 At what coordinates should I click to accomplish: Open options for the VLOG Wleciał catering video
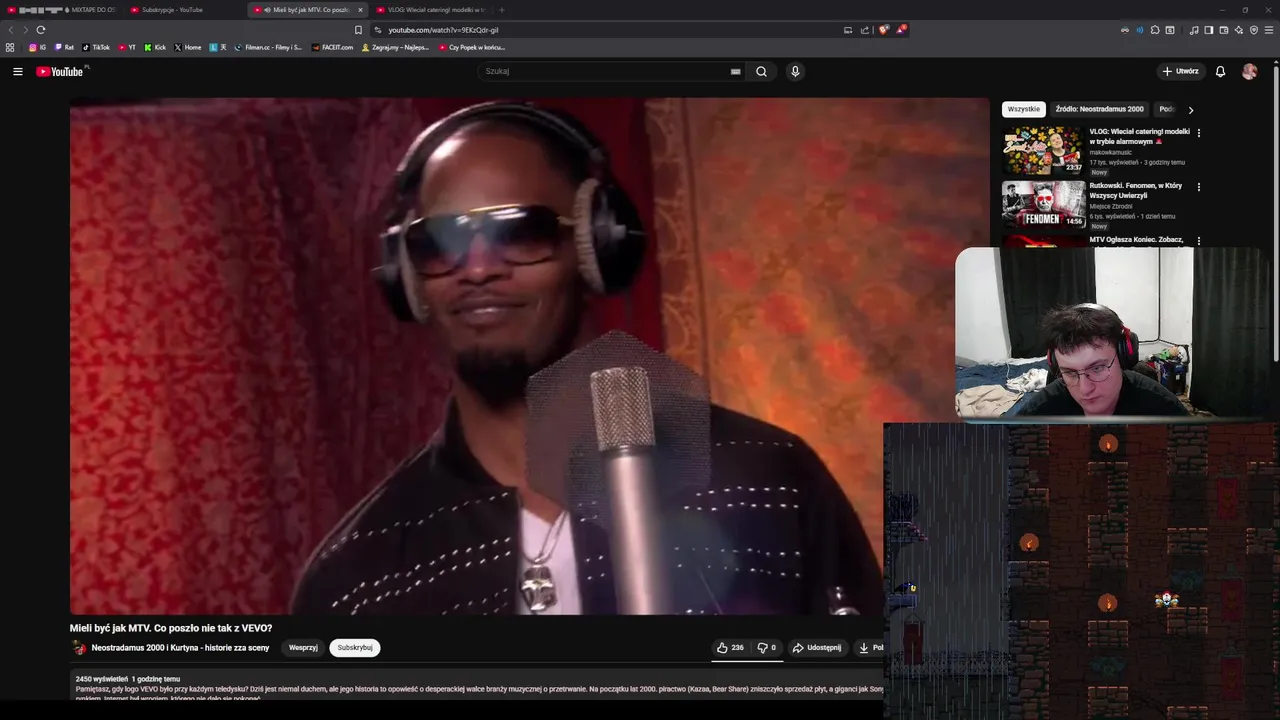pyautogui.click(x=1198, y=132)
